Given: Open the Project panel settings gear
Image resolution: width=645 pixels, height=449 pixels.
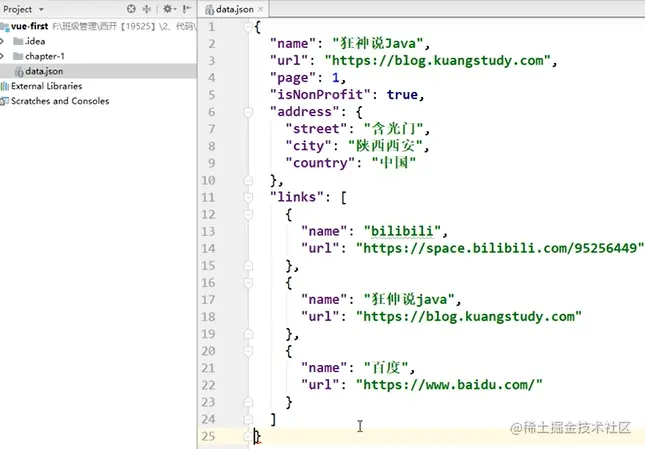Looking at the screenshot, I should tap(168, 9).
